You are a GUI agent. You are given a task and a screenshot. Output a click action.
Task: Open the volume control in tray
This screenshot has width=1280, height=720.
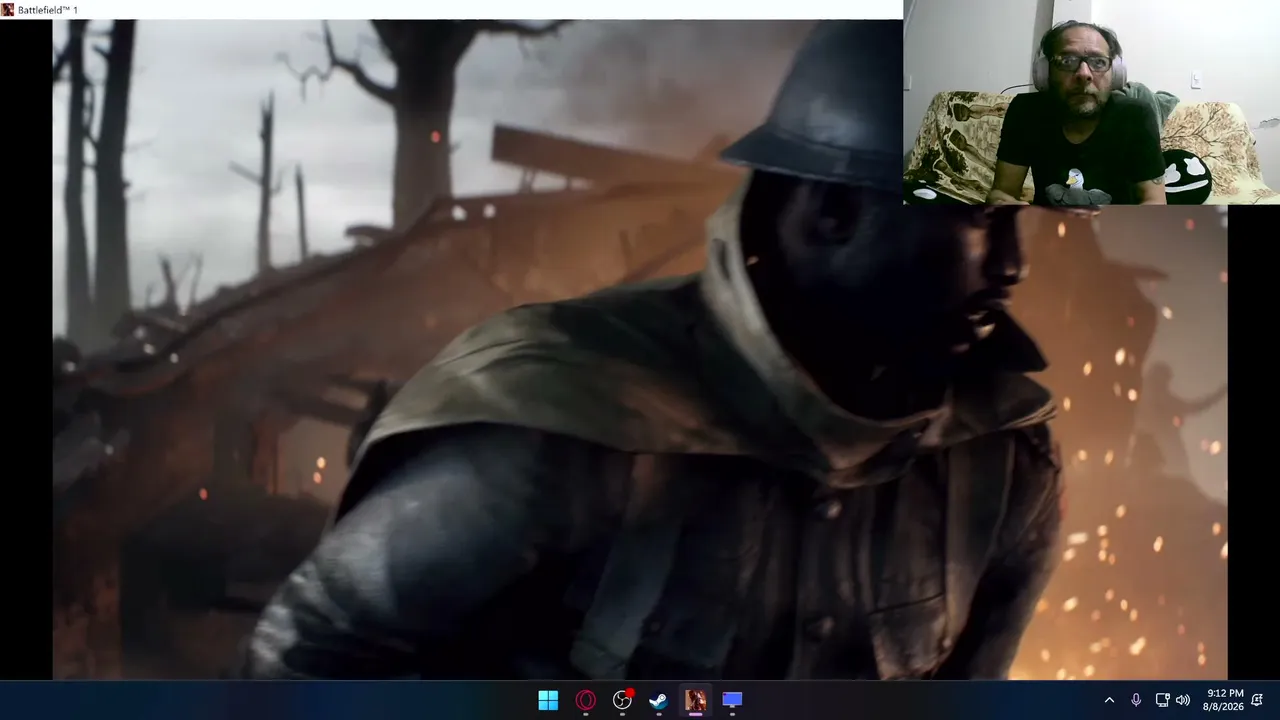[x=1183, y=700]
